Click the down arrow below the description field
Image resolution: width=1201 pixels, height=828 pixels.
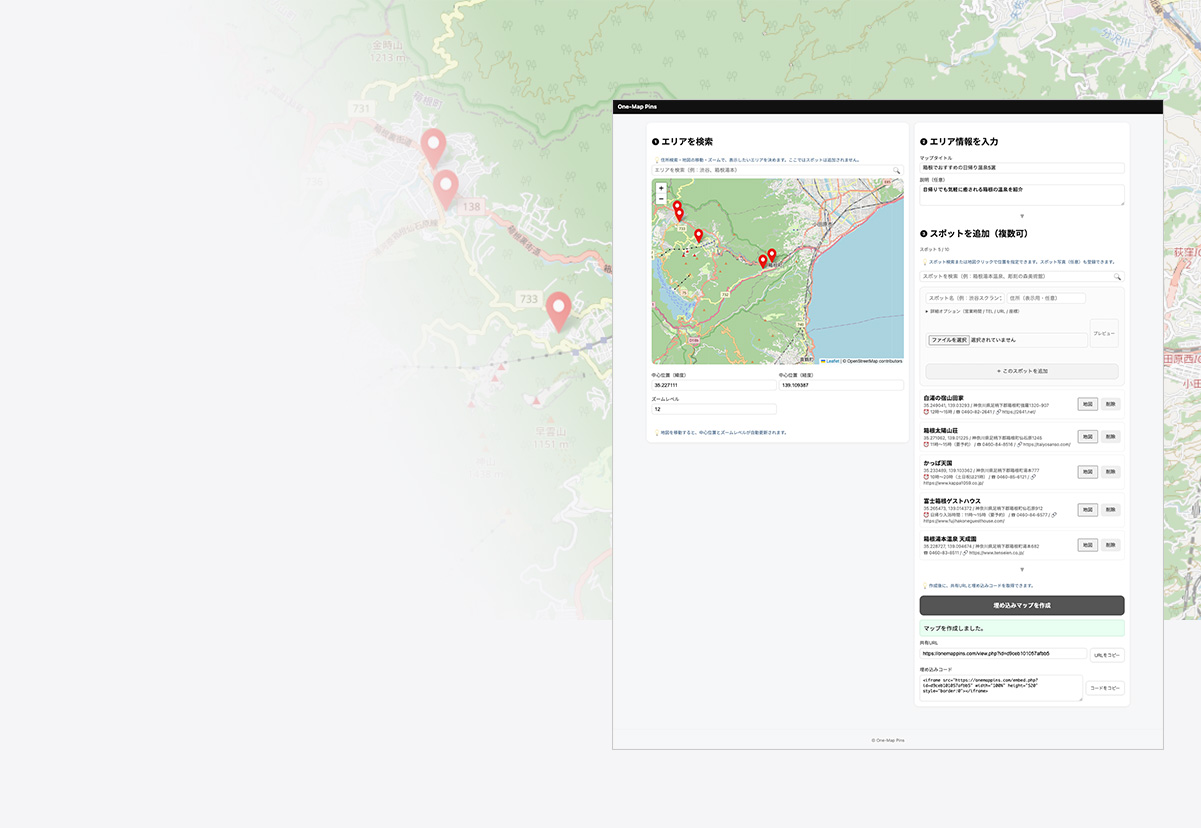(1021, 216)
